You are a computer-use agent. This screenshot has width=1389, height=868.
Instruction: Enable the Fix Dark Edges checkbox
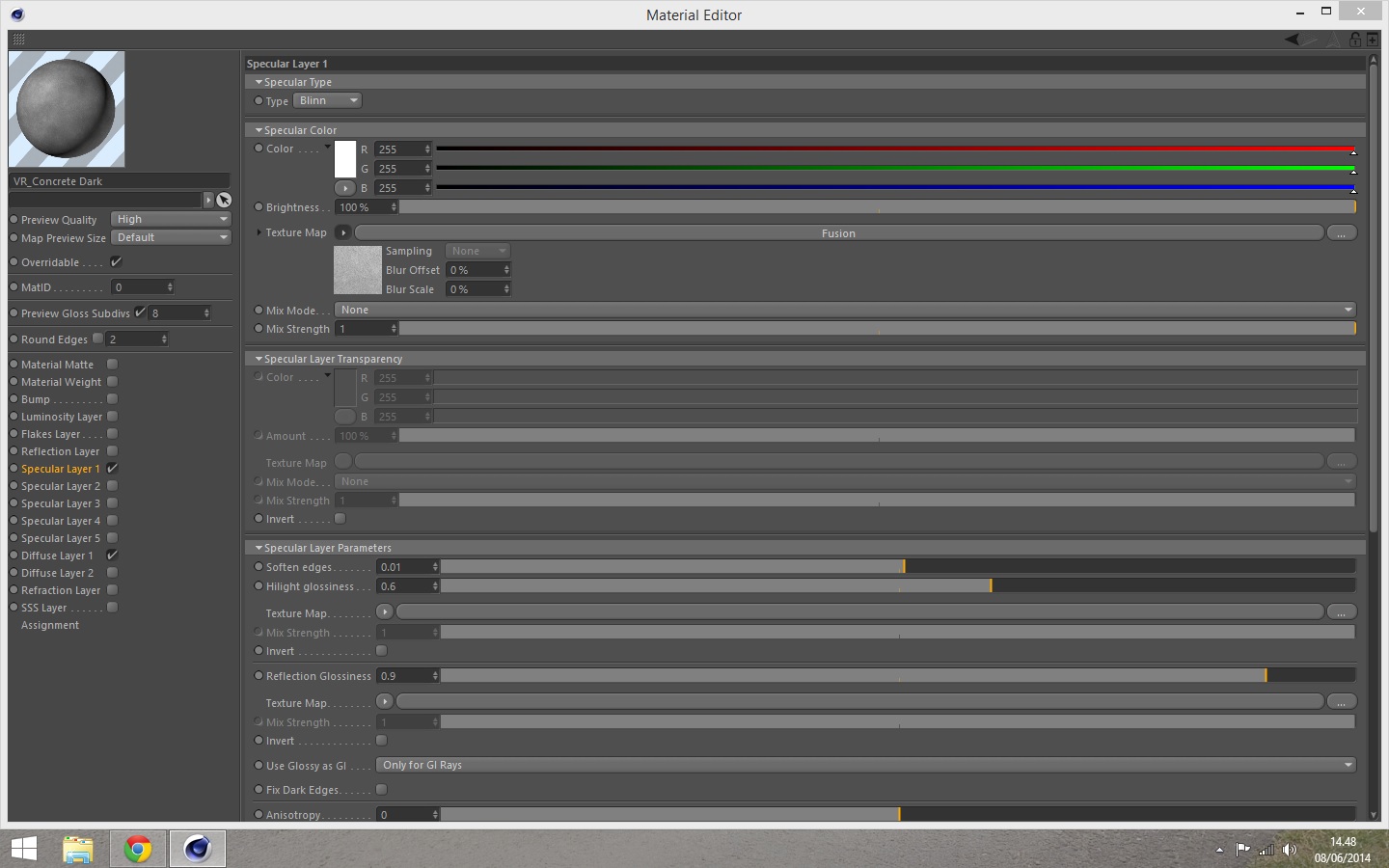coord(381,790)
